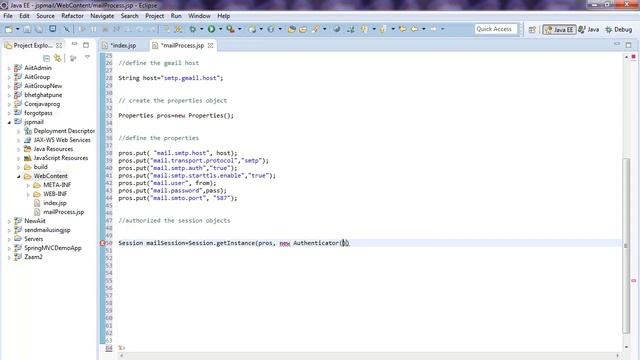Screen dimensions: 640x360
Task: Select the bhetghatpune project
Action: coord(43,95)
